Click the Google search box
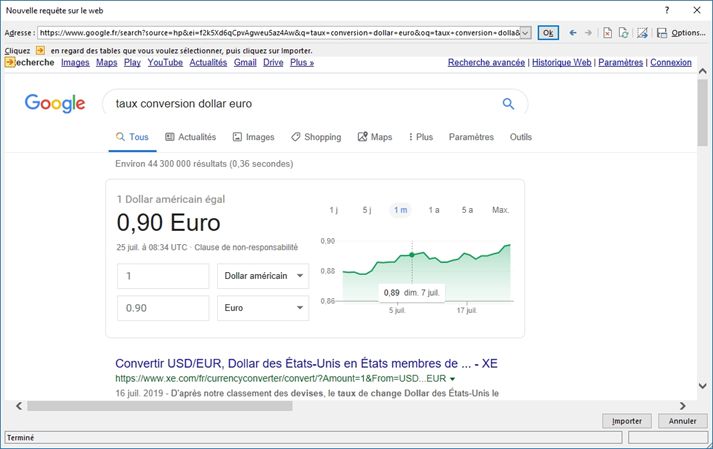 [315, 104]
